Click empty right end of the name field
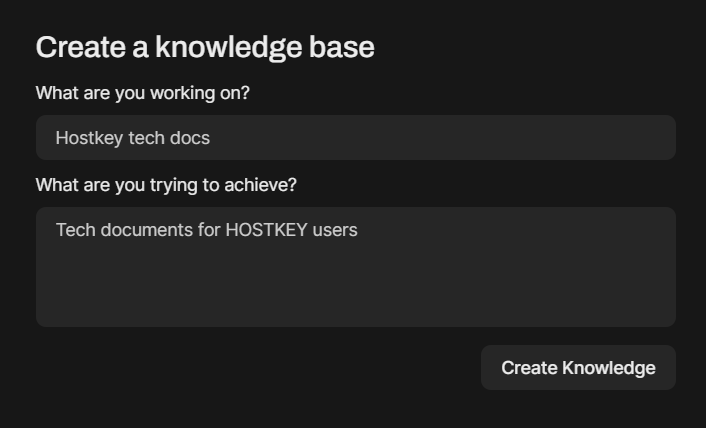 tap(560, 138)
